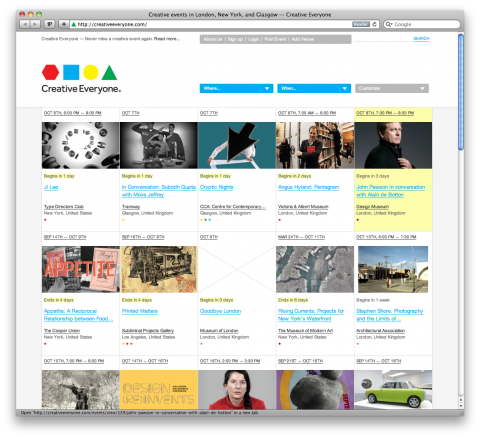The height and width of the screenshot is (438, 480).
Task: Click the yellow circle logo shape
Action: tap(90, 72)
